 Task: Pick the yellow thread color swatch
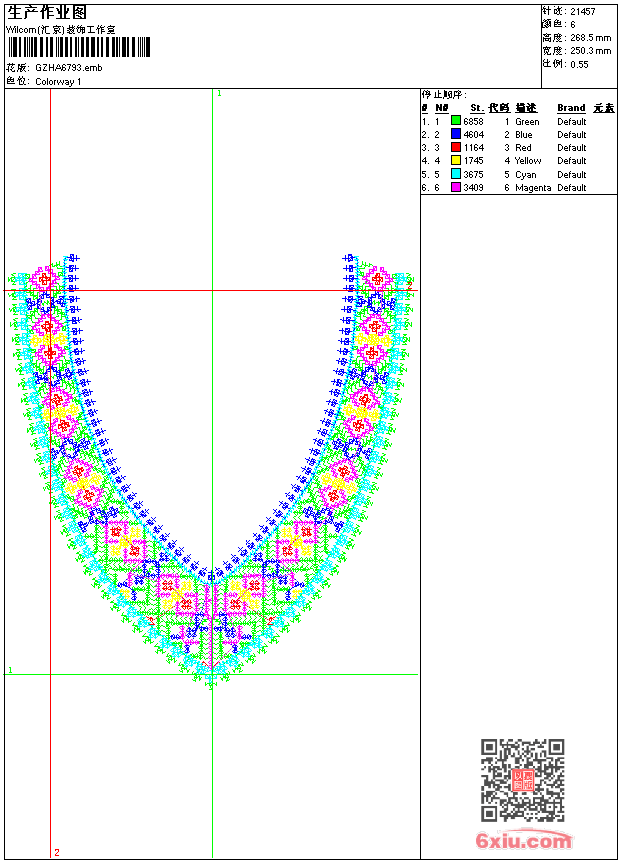456,160
